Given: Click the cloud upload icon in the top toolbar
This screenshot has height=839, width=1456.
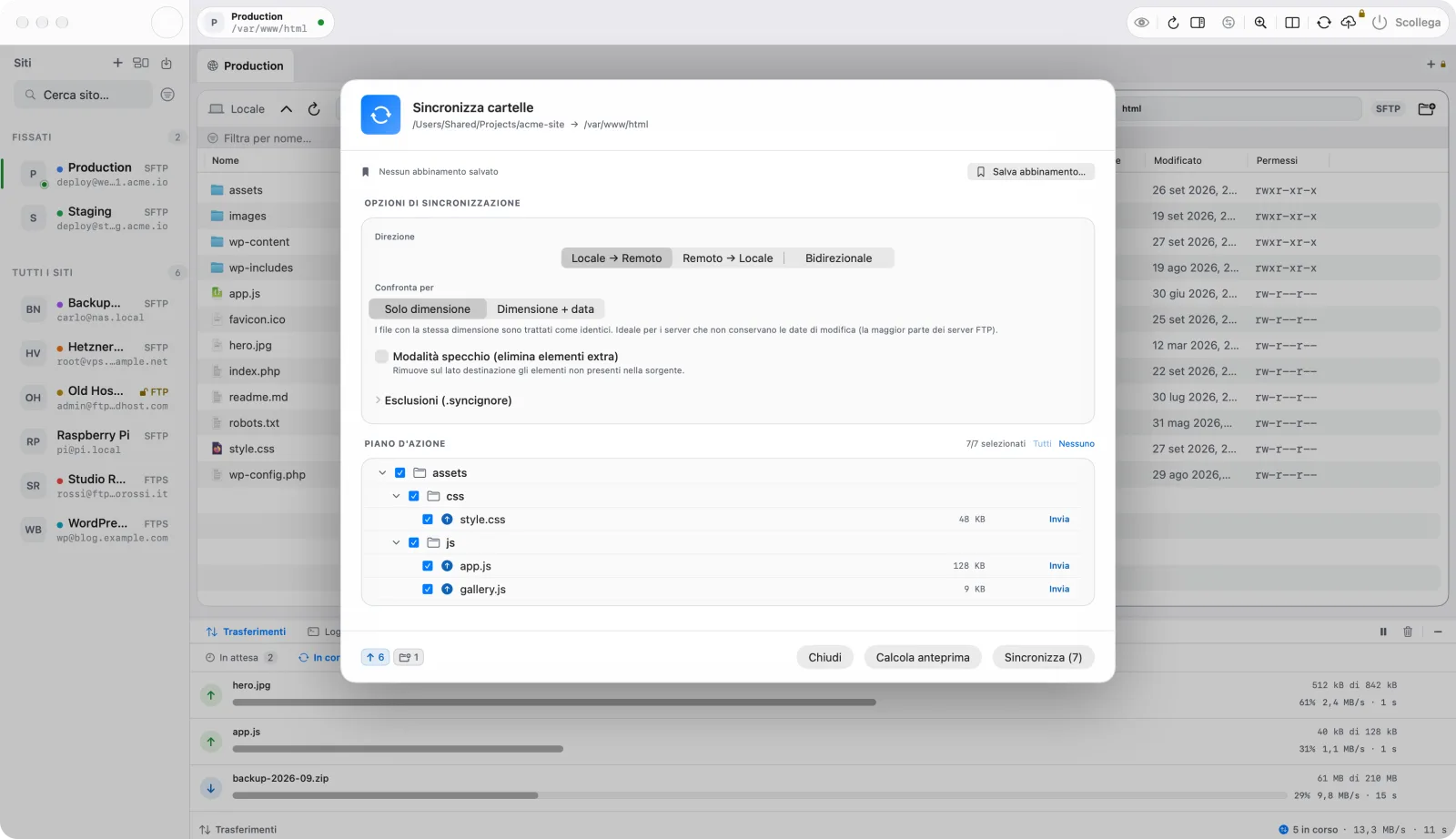Looking at the screenshot, I should [1349, 23].
